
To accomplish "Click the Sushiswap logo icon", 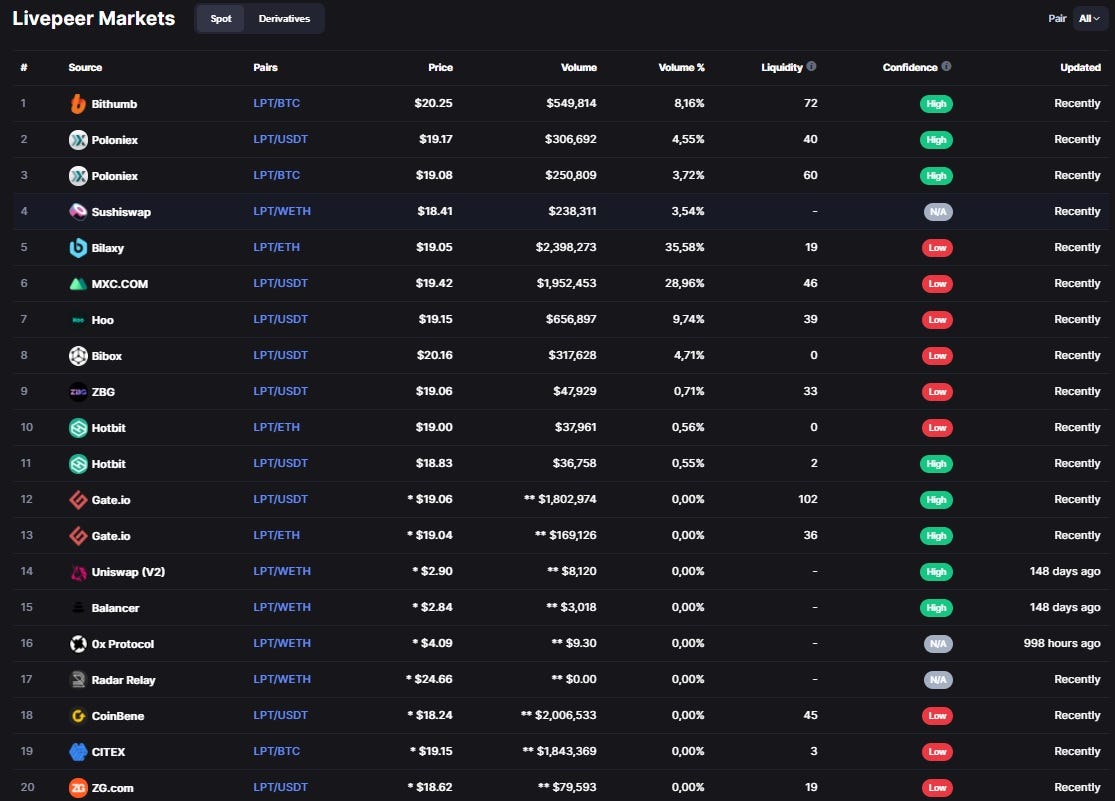I will coord(78,211).
